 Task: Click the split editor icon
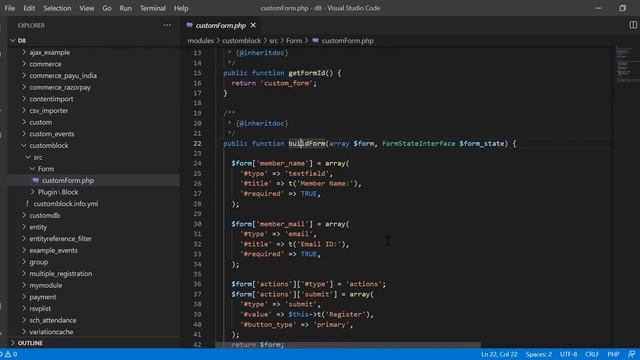coord(633,25)
